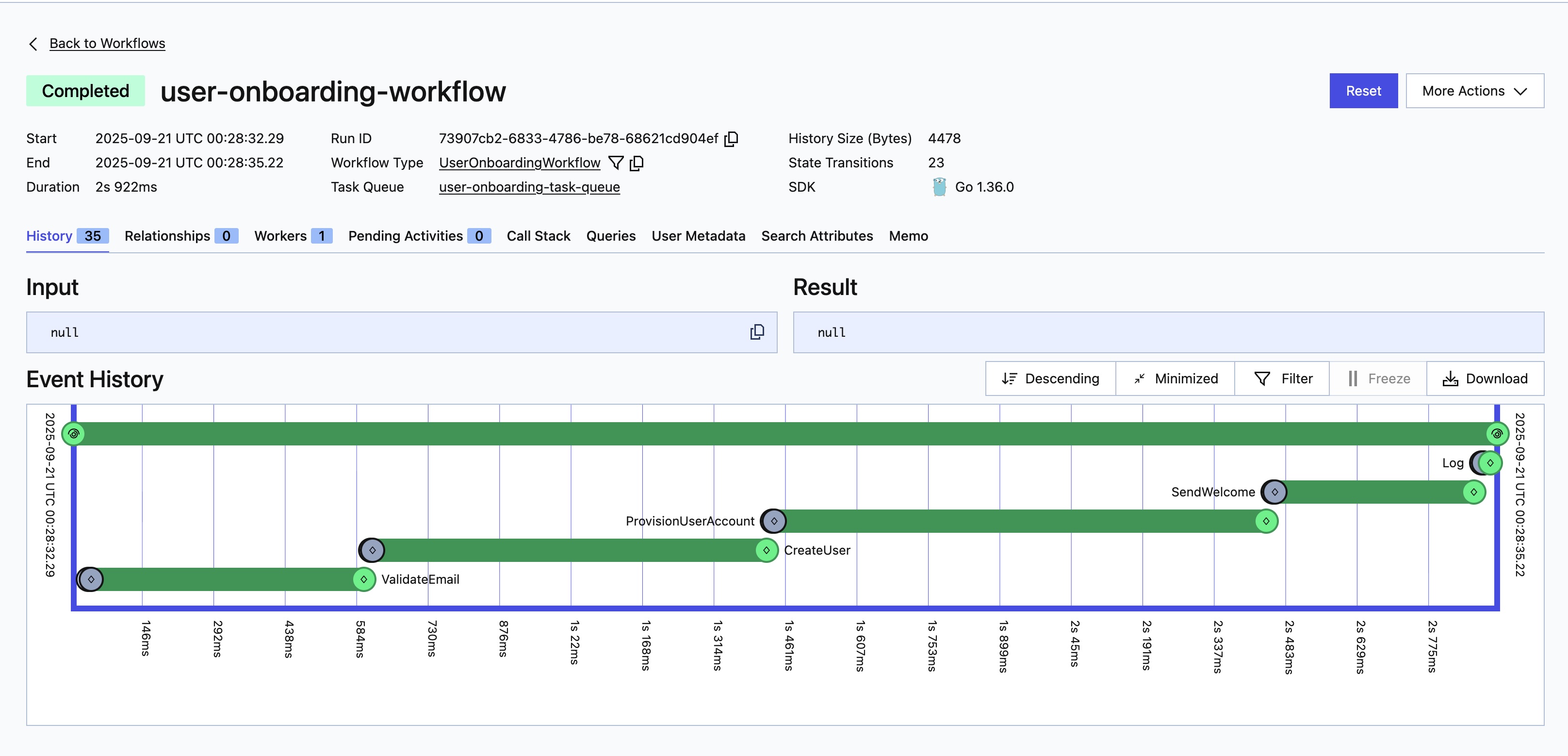Click the workflow completed event marker
The width and height of the screenshot is (1568, 756).
click(1497, 434)
